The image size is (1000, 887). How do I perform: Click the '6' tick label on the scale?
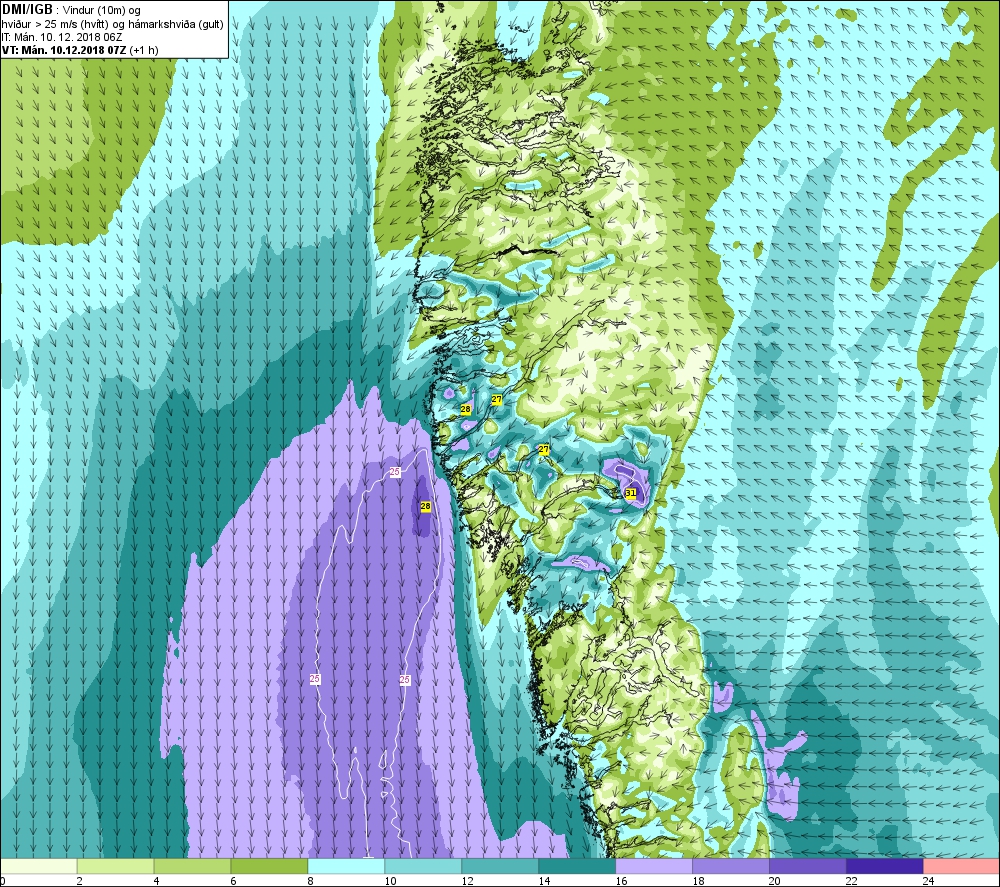pyautogui.click(x=233, y=881)
